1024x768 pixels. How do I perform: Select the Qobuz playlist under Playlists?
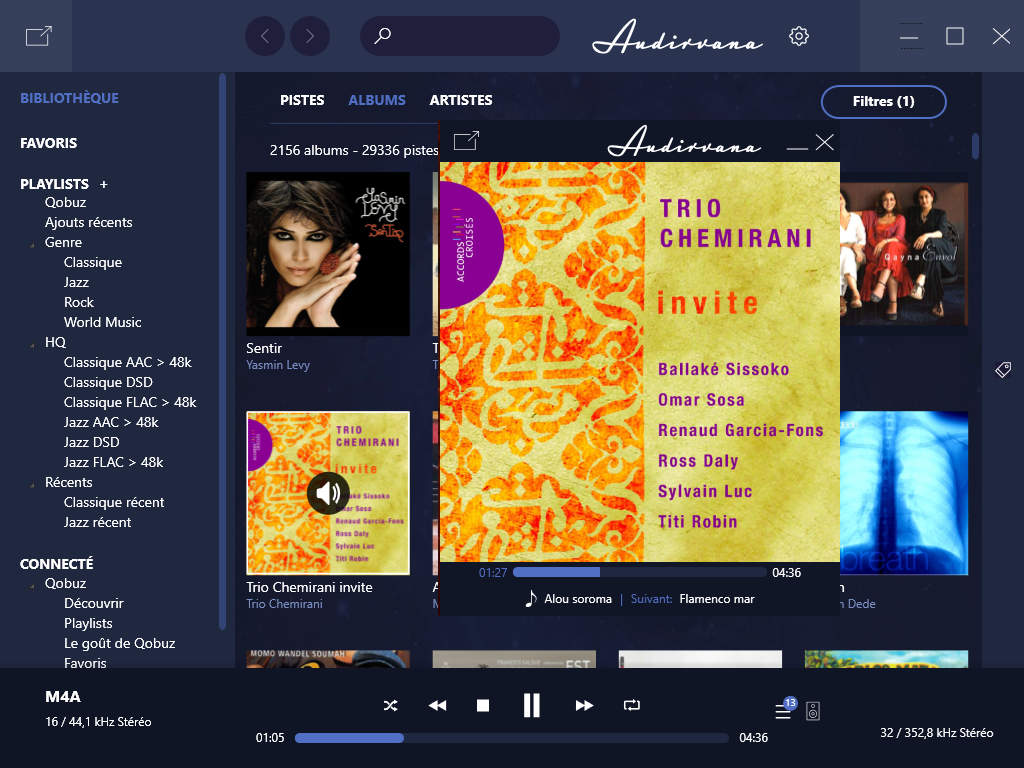[x=65, y=202]
